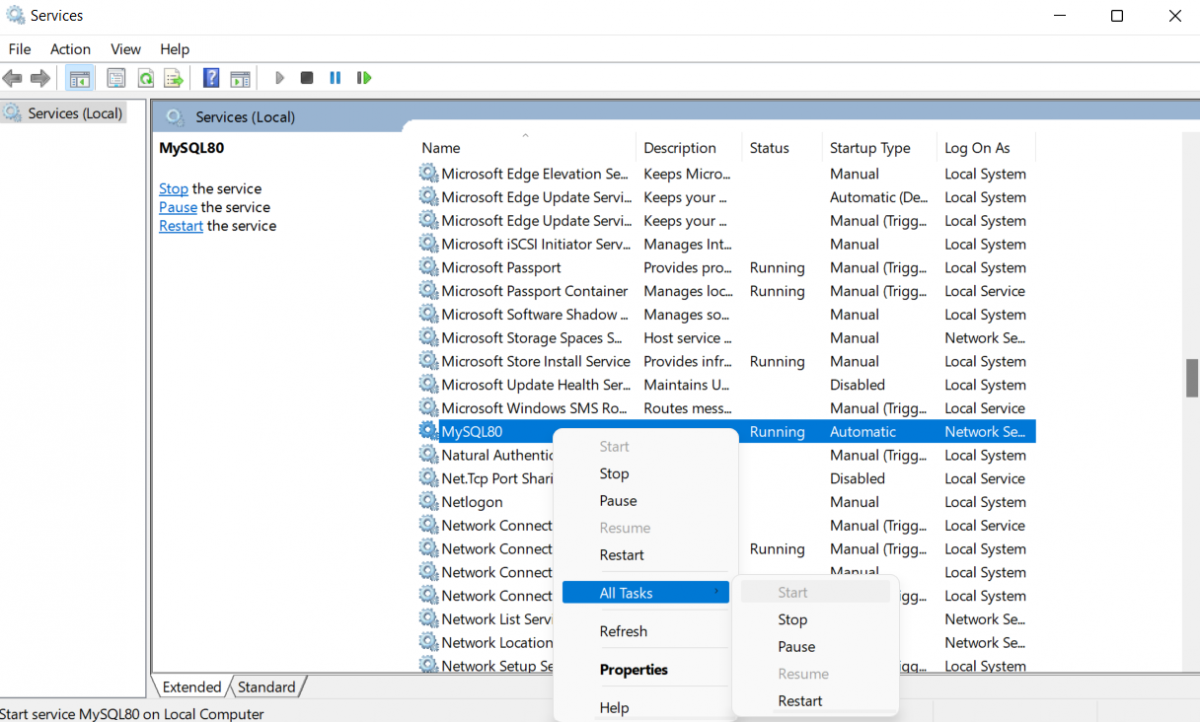
Task: Click the Help toolbar icon
Action: [x=210, y=77]
